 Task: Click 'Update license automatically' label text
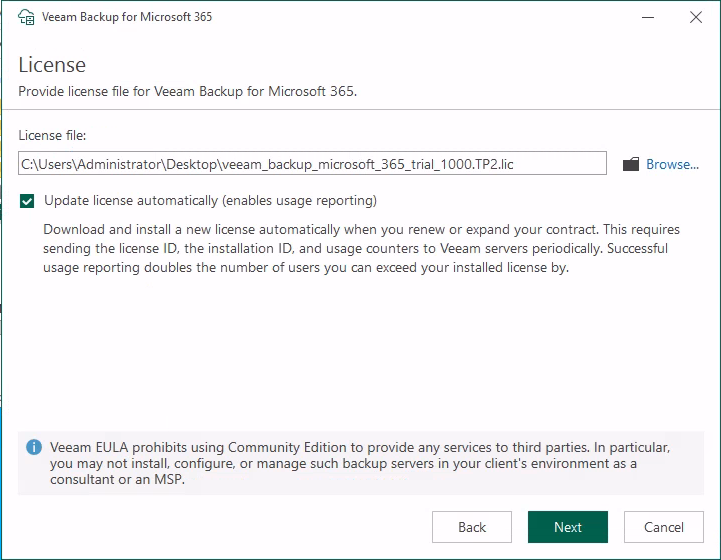pyautogui.click(x=210, y=200)
